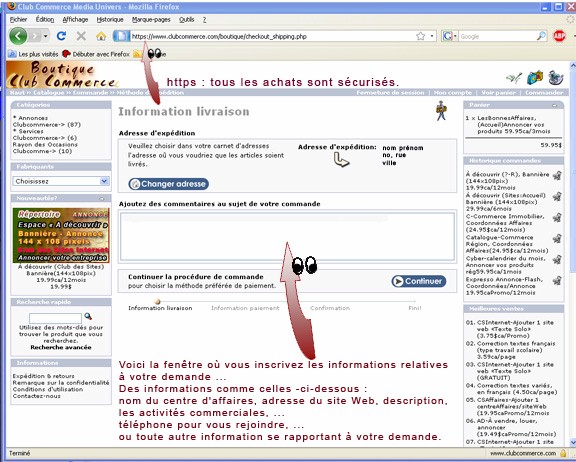Open Conditions d'utilisation link
The height and width of the screenshot is (462, 576).
[x=47, y=389]
